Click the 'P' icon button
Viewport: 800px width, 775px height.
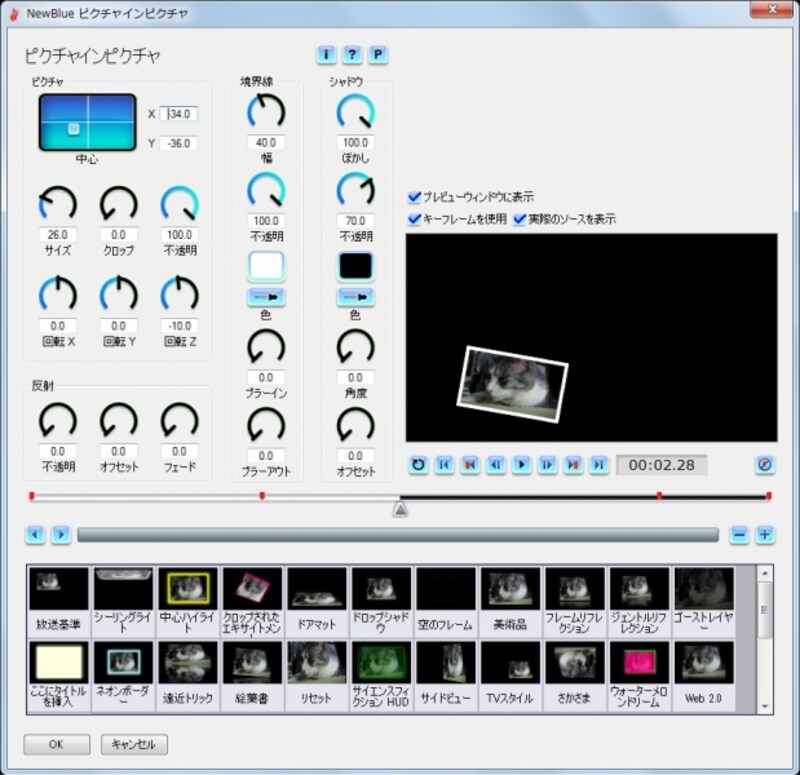pos(378,54)
